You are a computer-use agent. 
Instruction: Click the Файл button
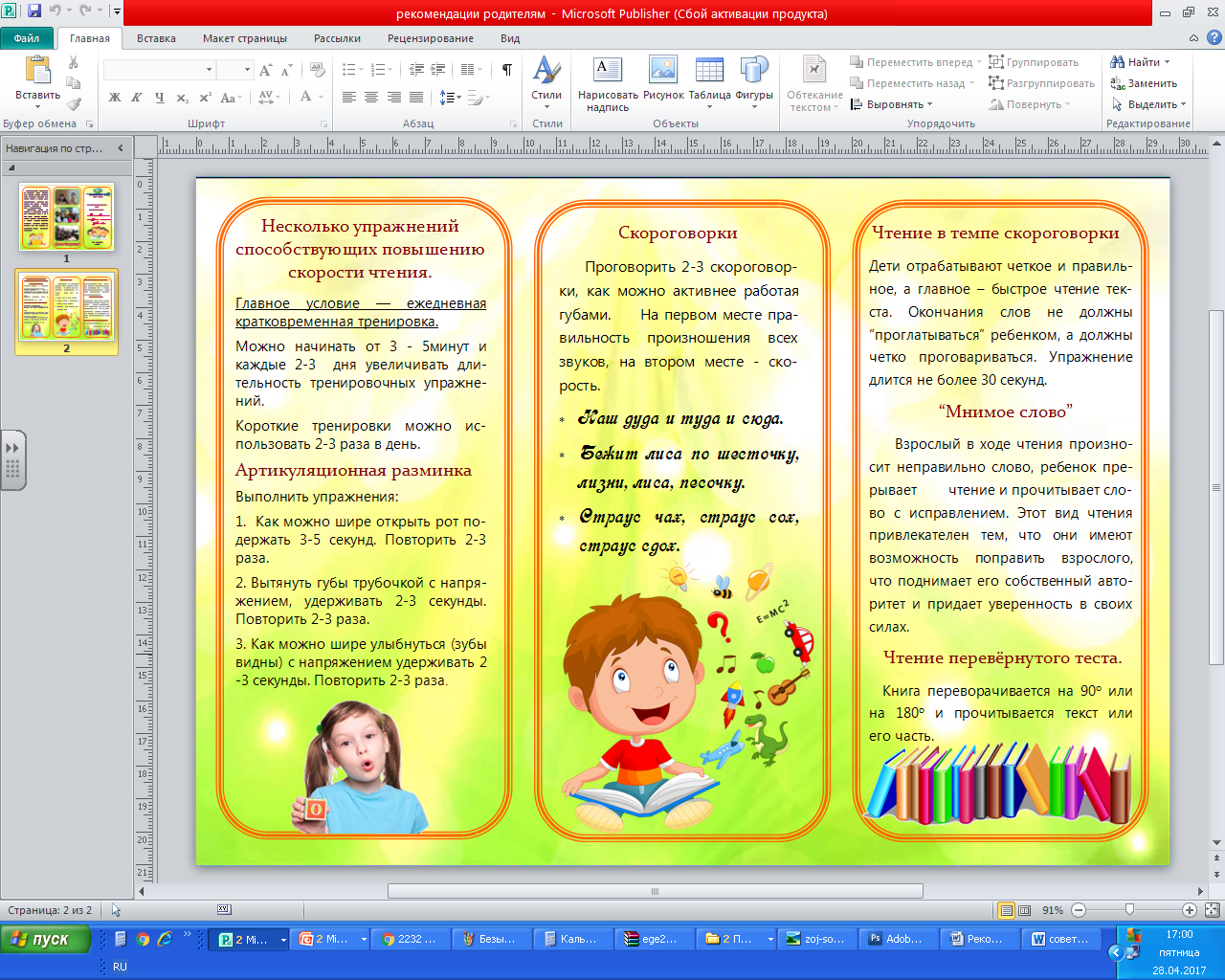click(27, 38)
